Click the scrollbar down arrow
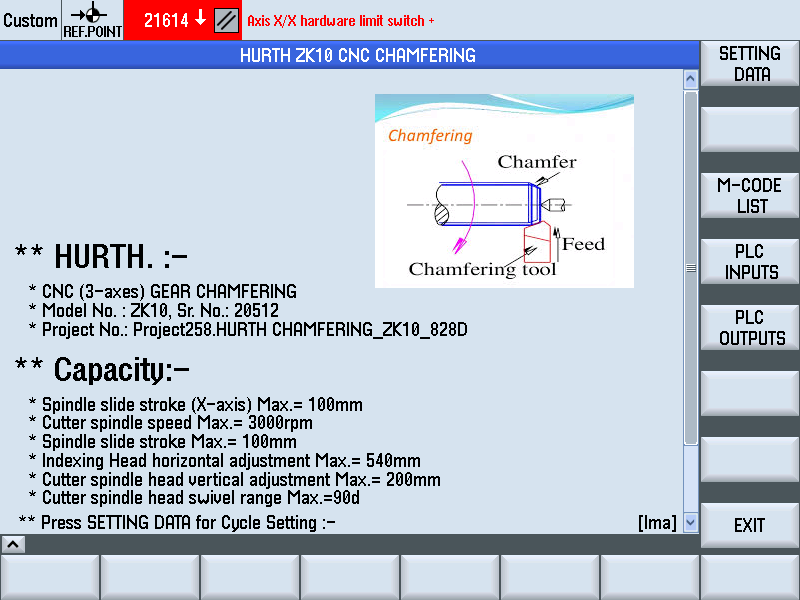 pos(690,522)
